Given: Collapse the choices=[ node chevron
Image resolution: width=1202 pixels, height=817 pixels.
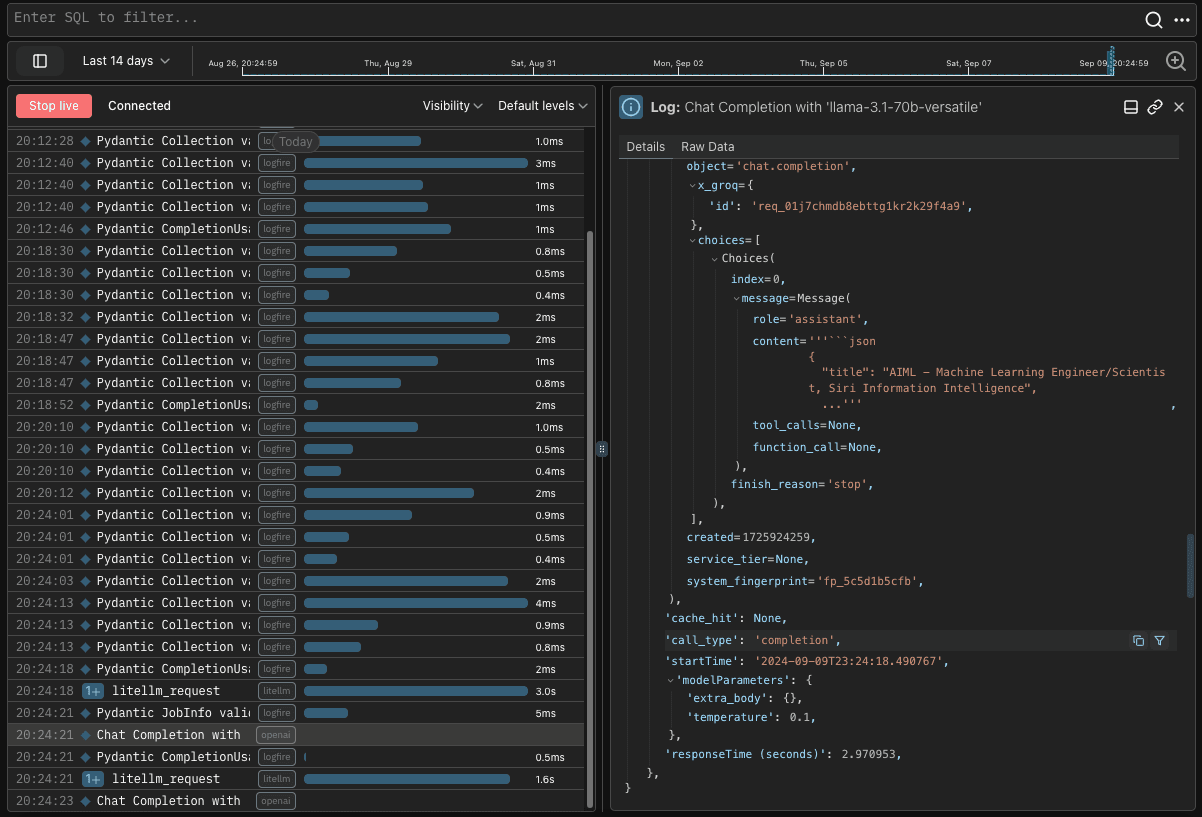Looking at the screenshot, I should [x=692, y=241].
